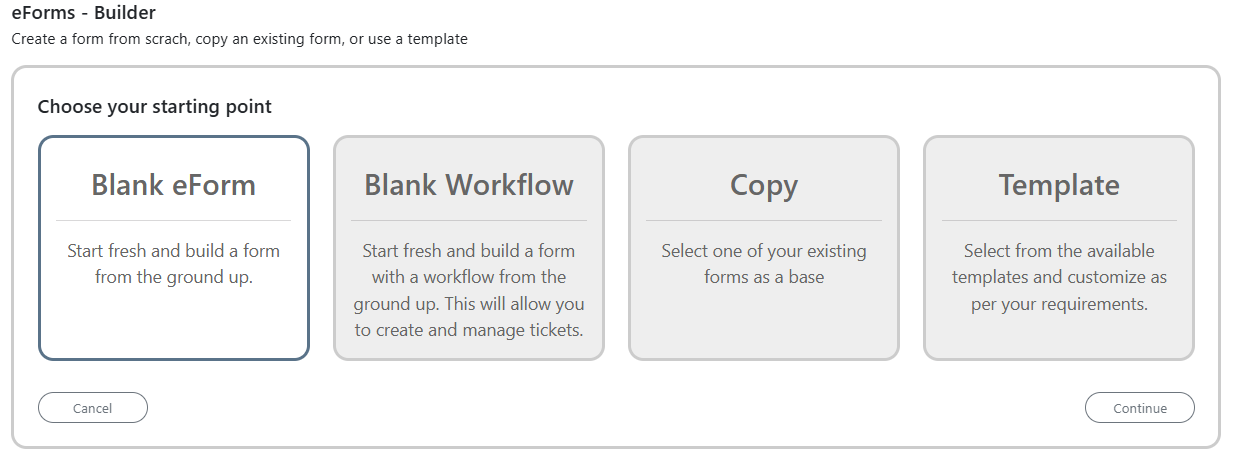Click the divider line under Blank eForm title
The width and height of the screenshot is (1233, 460).
pyautogui.click(x=174, y=220)
